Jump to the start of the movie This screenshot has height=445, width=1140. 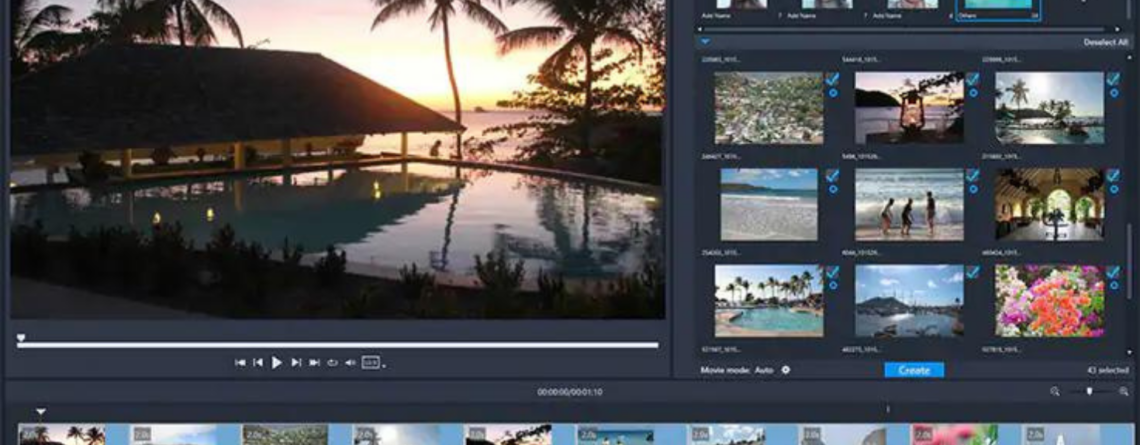240,362
